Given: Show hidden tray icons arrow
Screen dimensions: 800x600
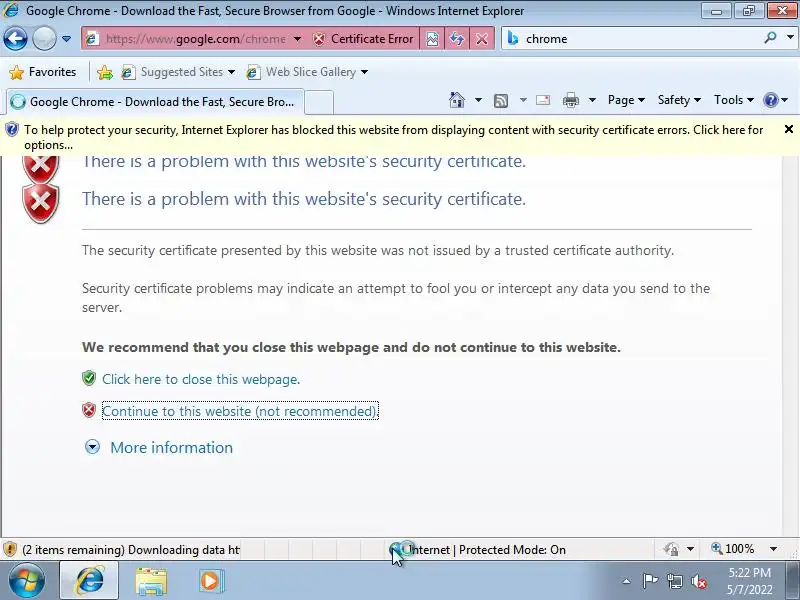Looking at the screenshot, I should point(626,581).
